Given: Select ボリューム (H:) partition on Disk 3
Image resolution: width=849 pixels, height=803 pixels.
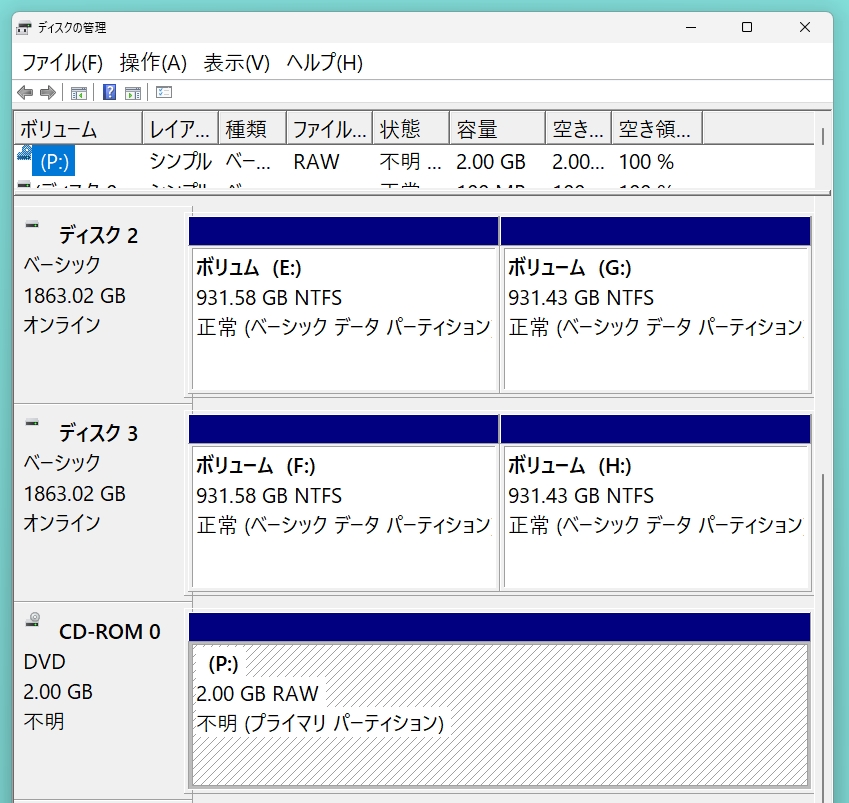Looking at the screenshot, I should 656,502.
